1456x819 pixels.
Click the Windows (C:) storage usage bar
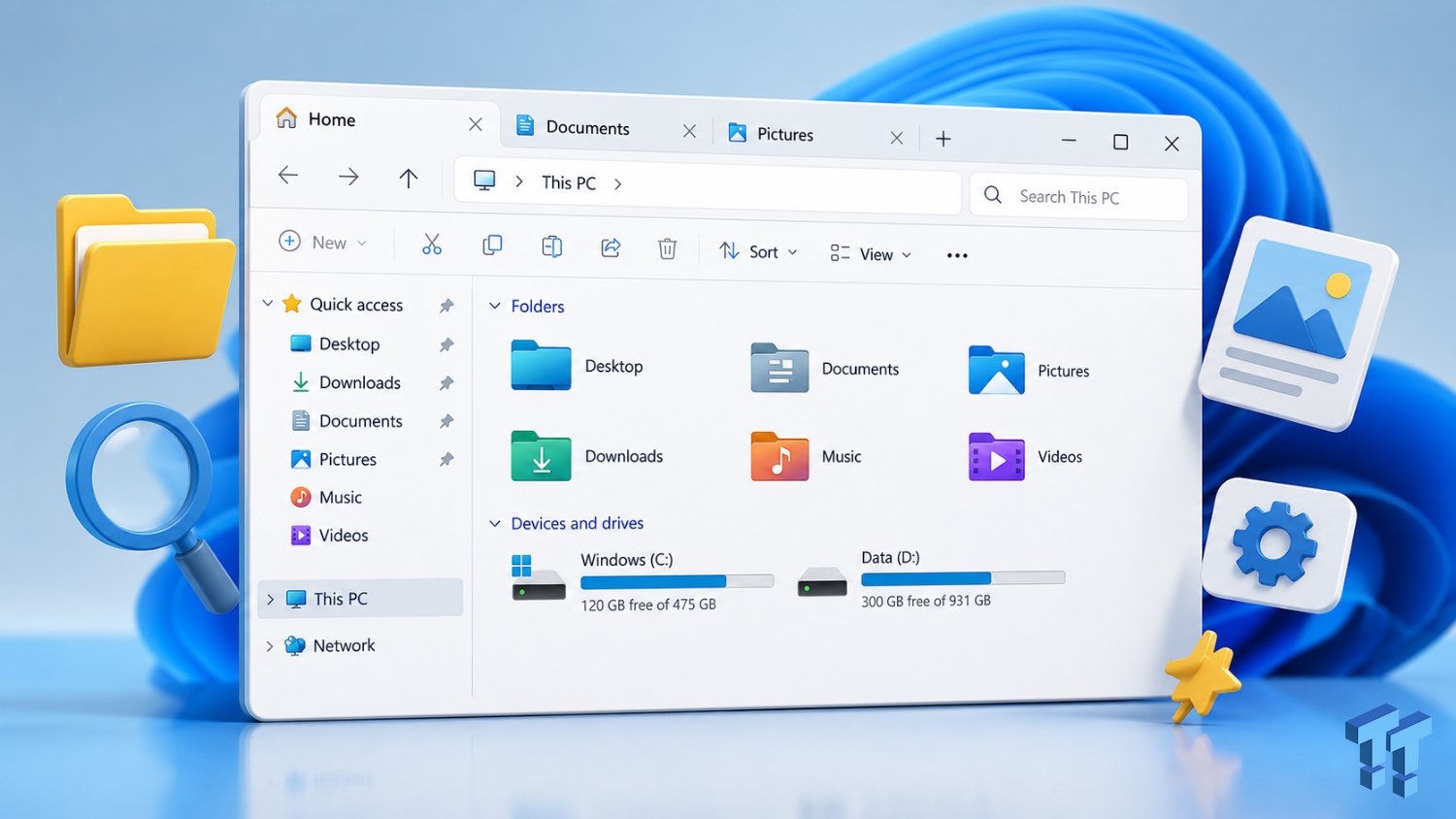[x=678, y=581]
